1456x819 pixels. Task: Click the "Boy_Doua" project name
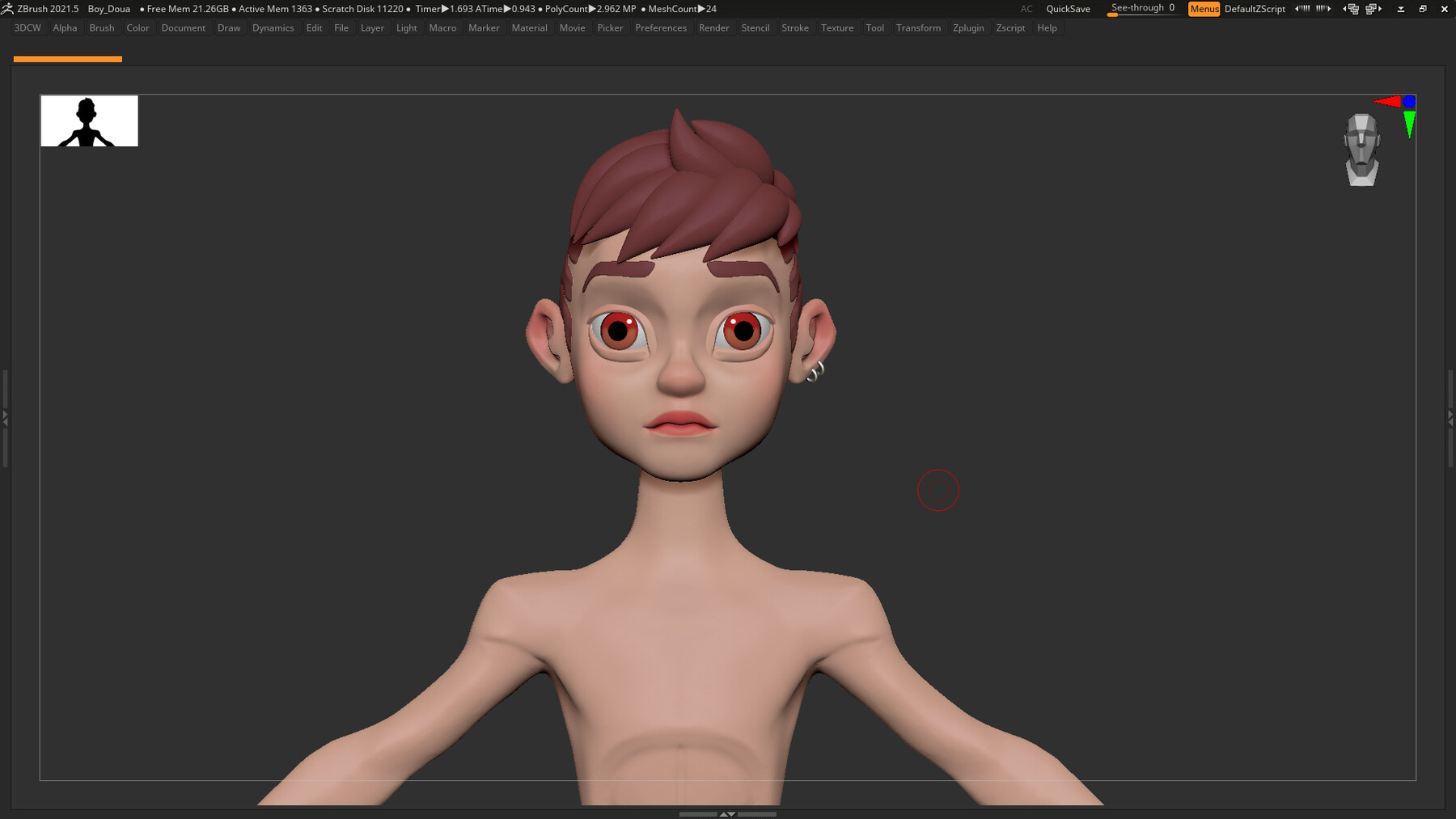109,9
